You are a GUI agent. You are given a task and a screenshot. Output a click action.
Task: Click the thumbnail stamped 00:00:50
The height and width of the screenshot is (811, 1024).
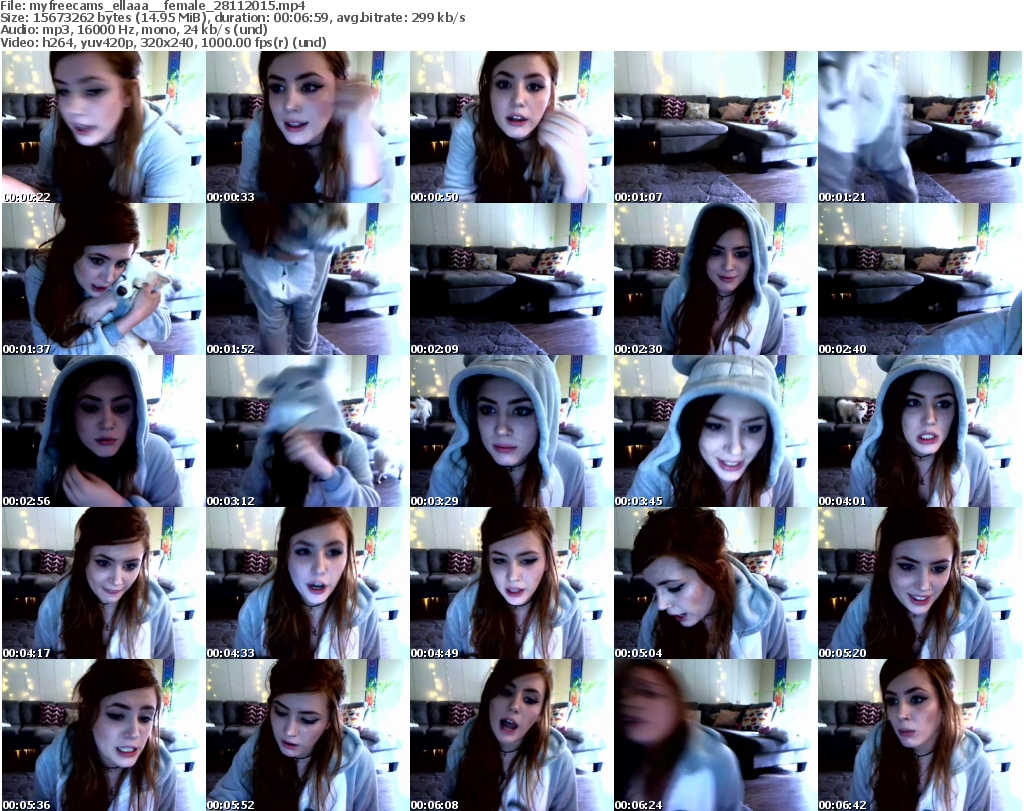click(511, 127)
